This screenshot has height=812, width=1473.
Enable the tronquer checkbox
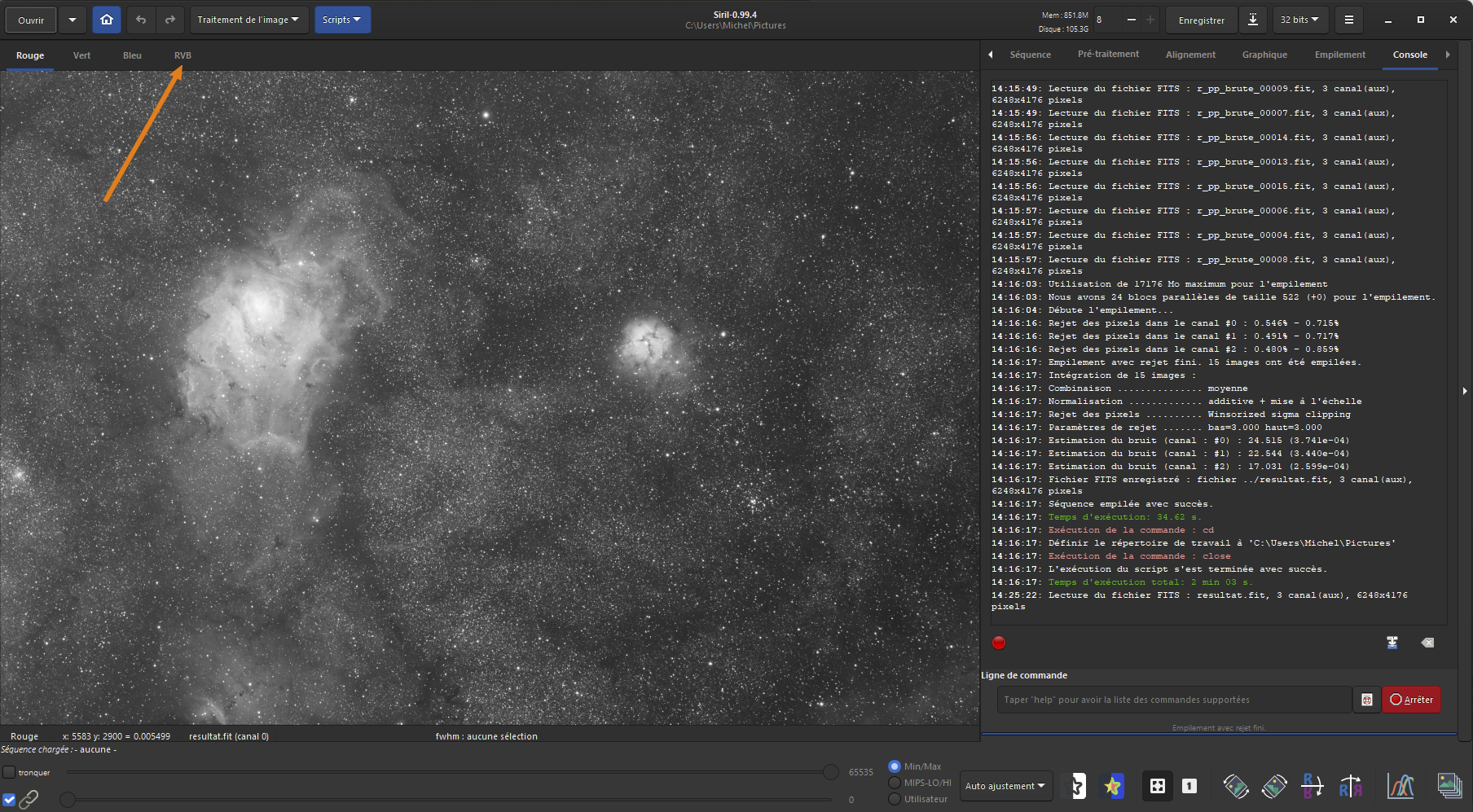(9, 772)
